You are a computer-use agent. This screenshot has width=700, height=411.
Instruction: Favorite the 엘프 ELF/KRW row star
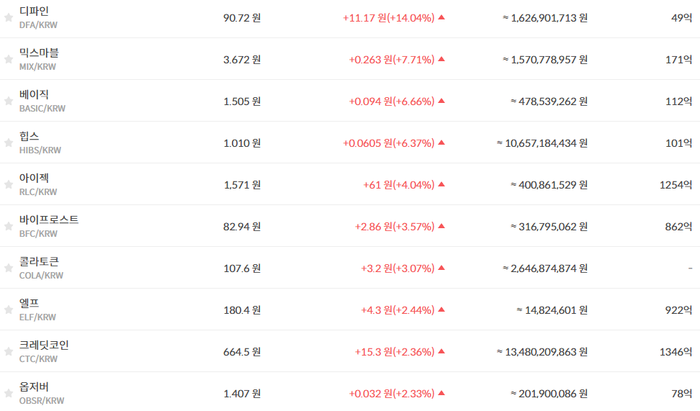coord(8,310)
